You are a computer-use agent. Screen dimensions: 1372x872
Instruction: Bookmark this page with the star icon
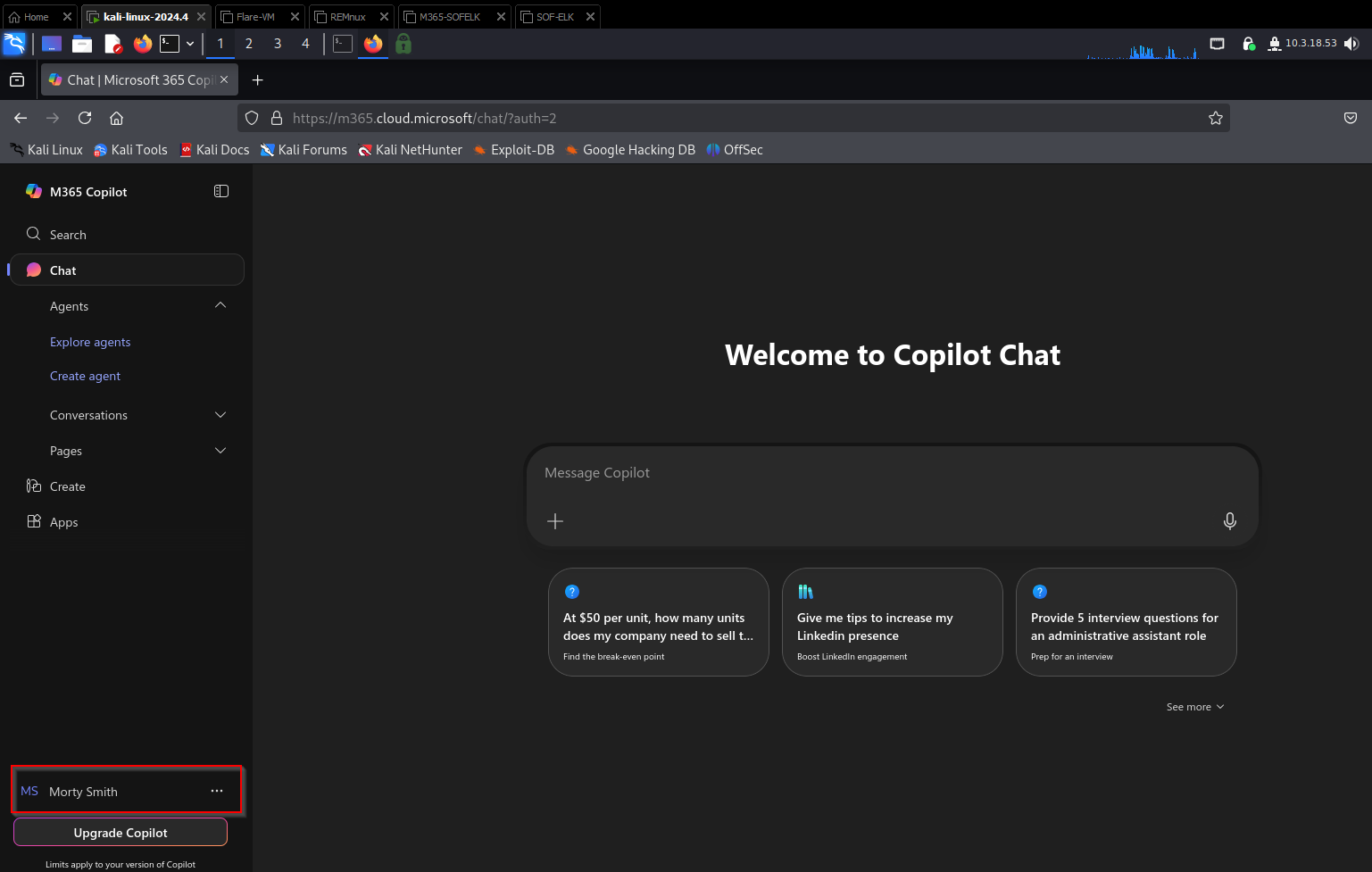[x=1215, y=118]
